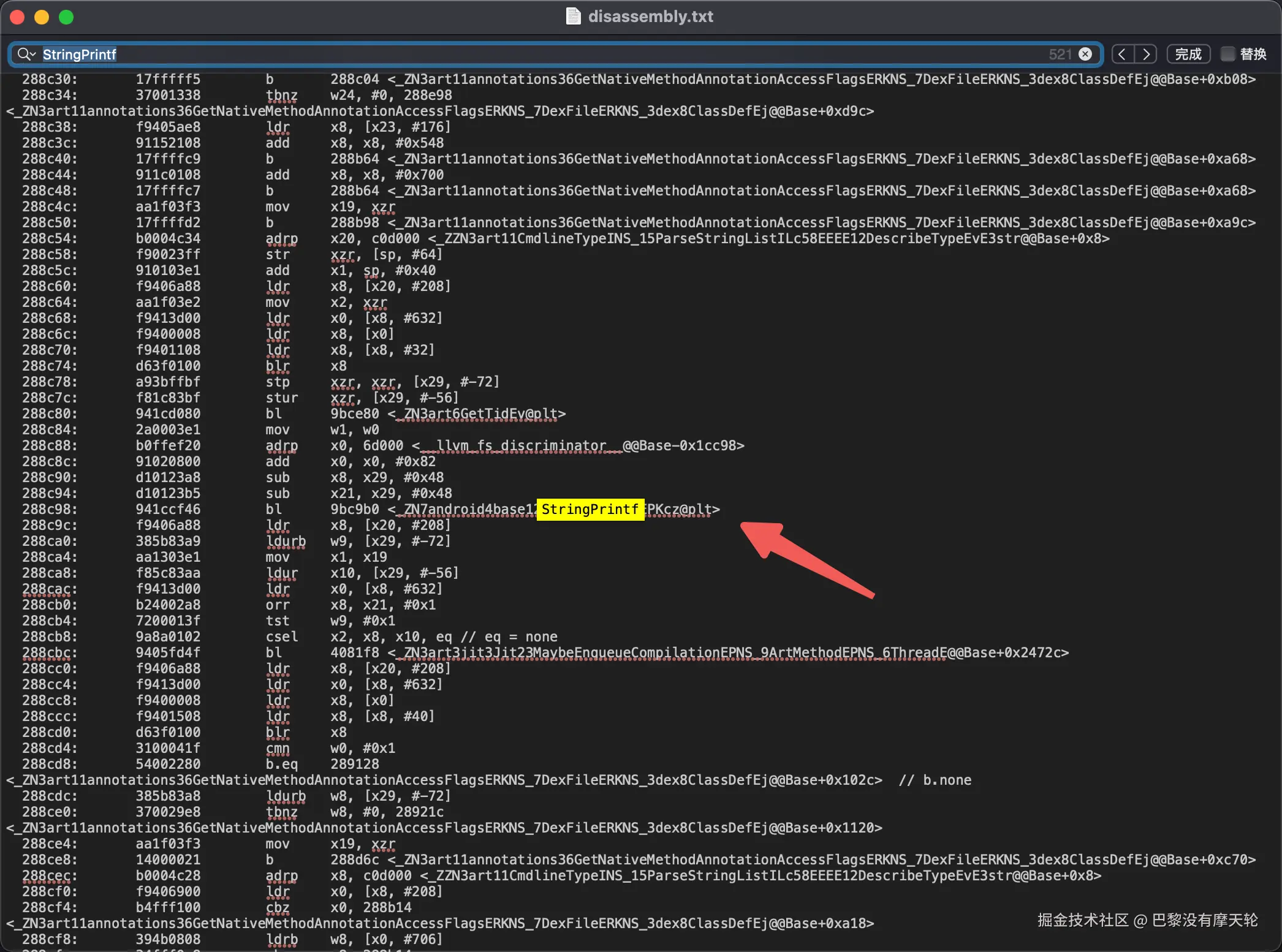Screen dimensions: 1282x952
Task: Clear the StringPrintf search text
Action: (1085, 54)
